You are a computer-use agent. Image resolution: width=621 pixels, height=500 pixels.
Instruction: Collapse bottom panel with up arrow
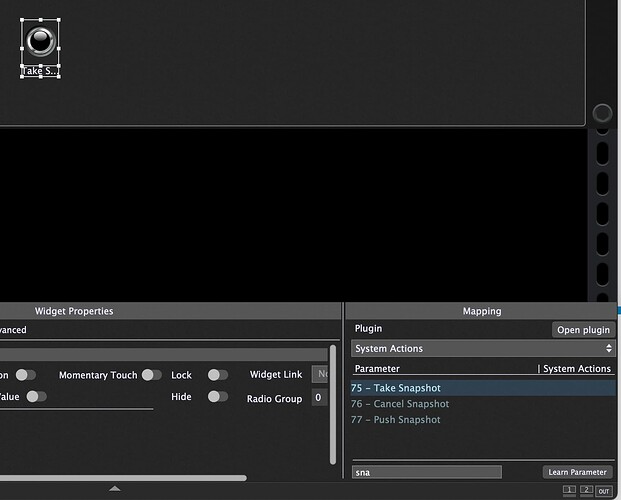tap(114, 489)
